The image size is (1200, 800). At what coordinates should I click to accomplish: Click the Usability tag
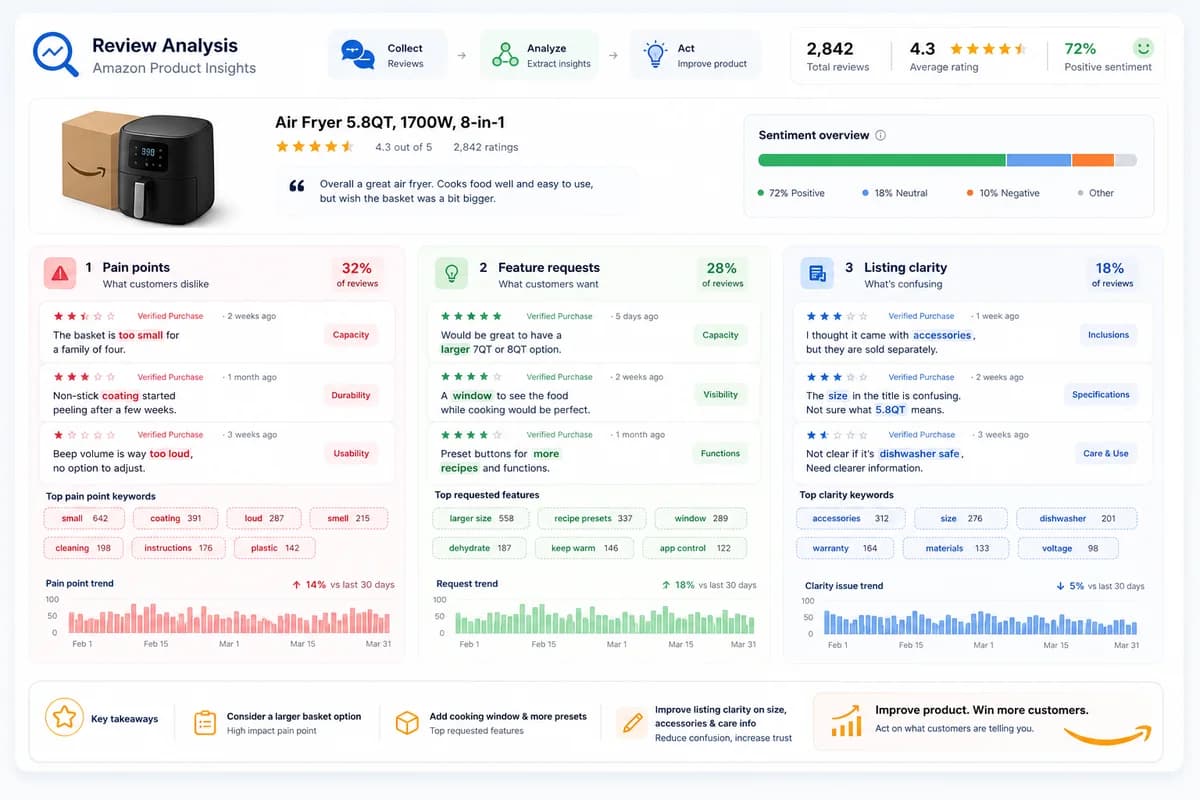351,453
